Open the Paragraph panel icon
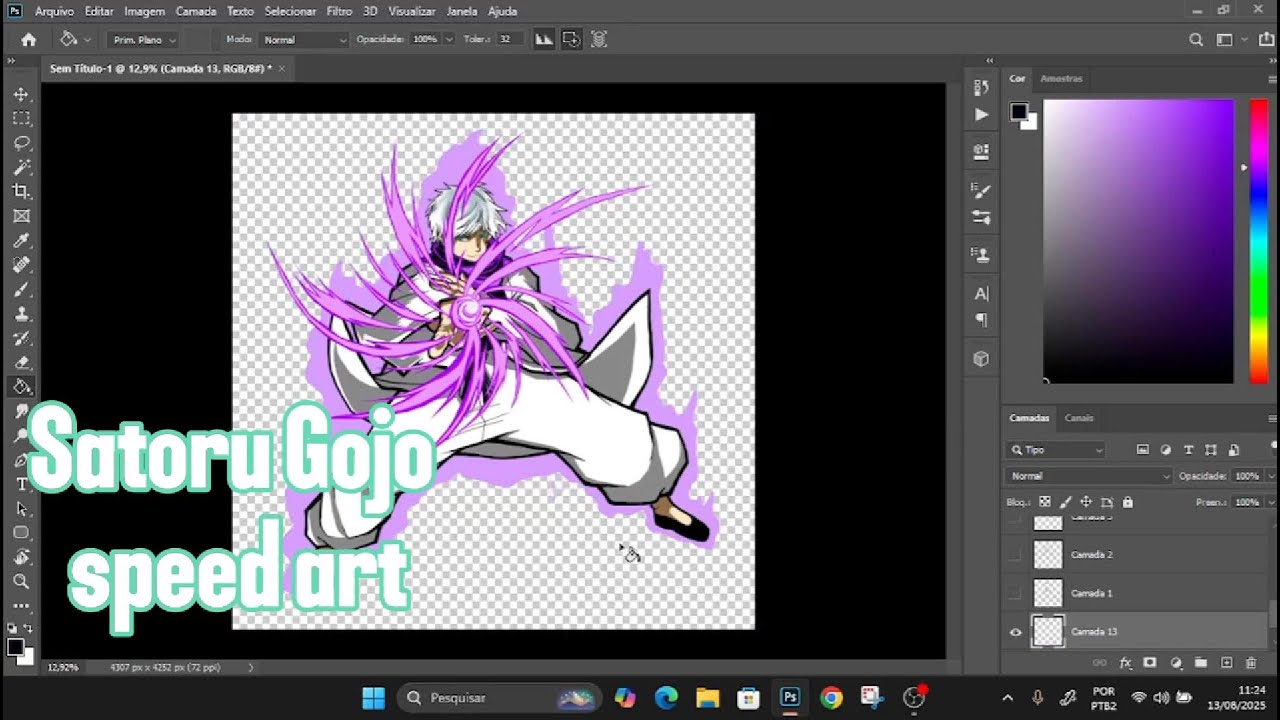1280x720 pixels. (981, 320)
